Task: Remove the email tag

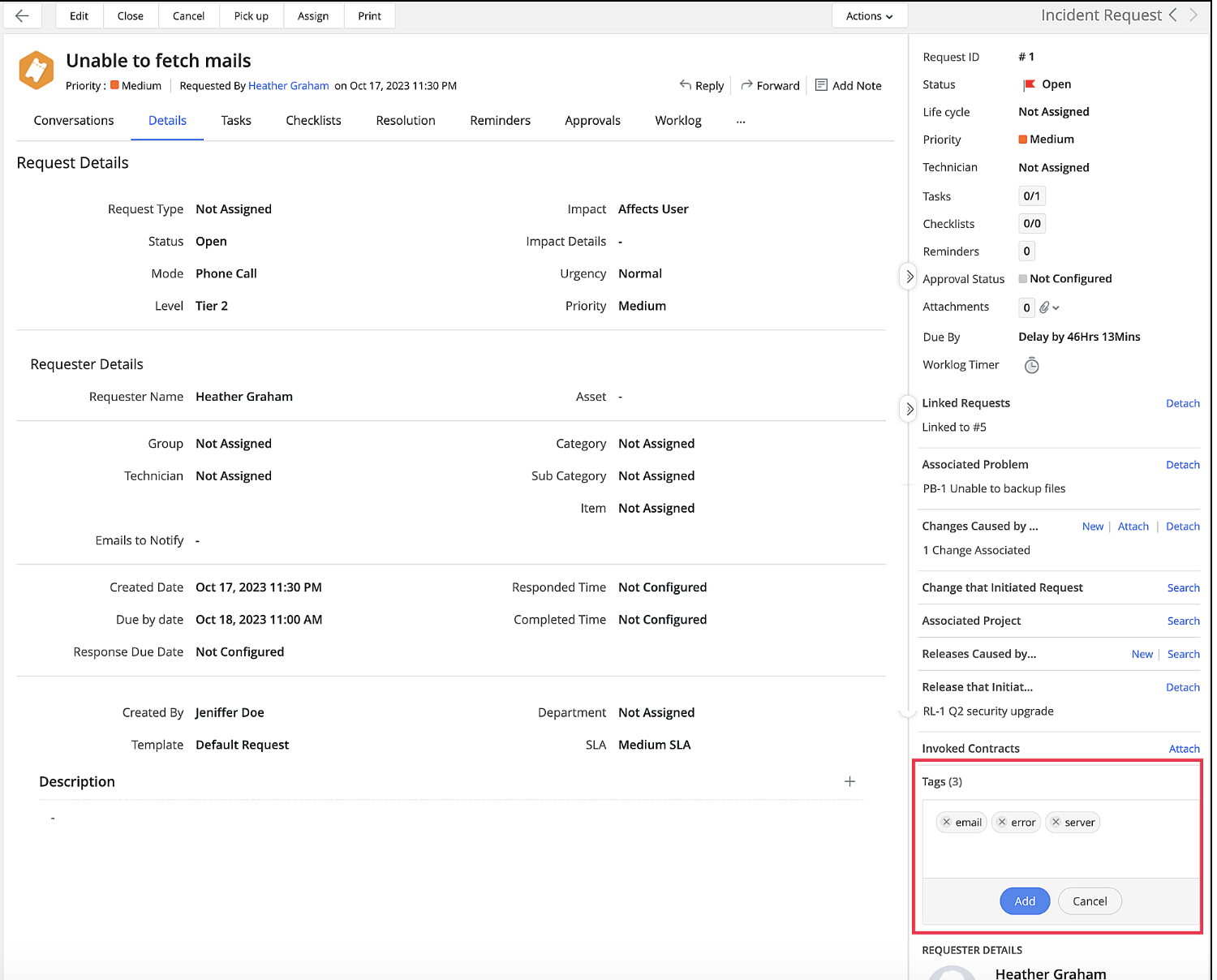Action: [x=946, y=822]
